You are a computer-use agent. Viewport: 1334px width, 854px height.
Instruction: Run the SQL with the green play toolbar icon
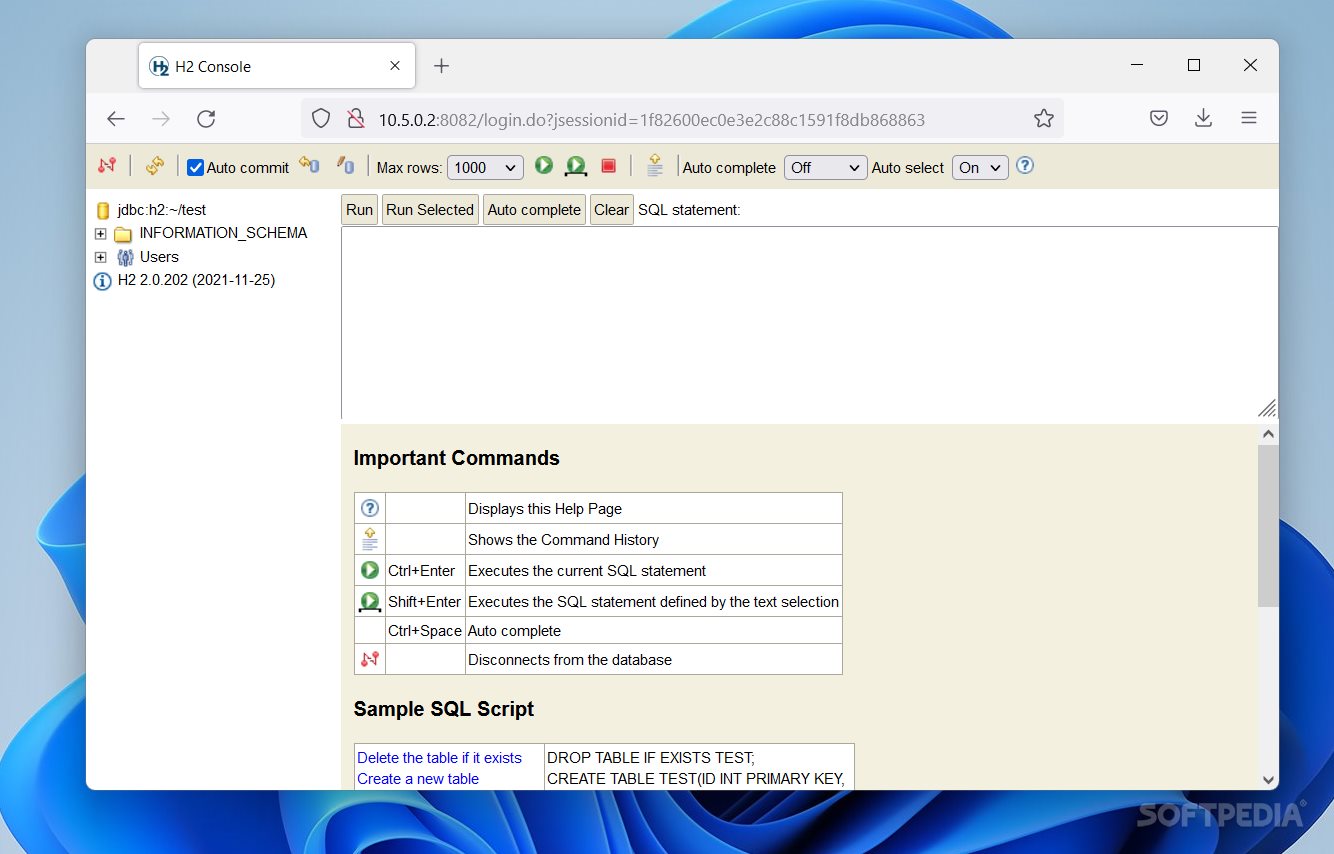point(543,166)
